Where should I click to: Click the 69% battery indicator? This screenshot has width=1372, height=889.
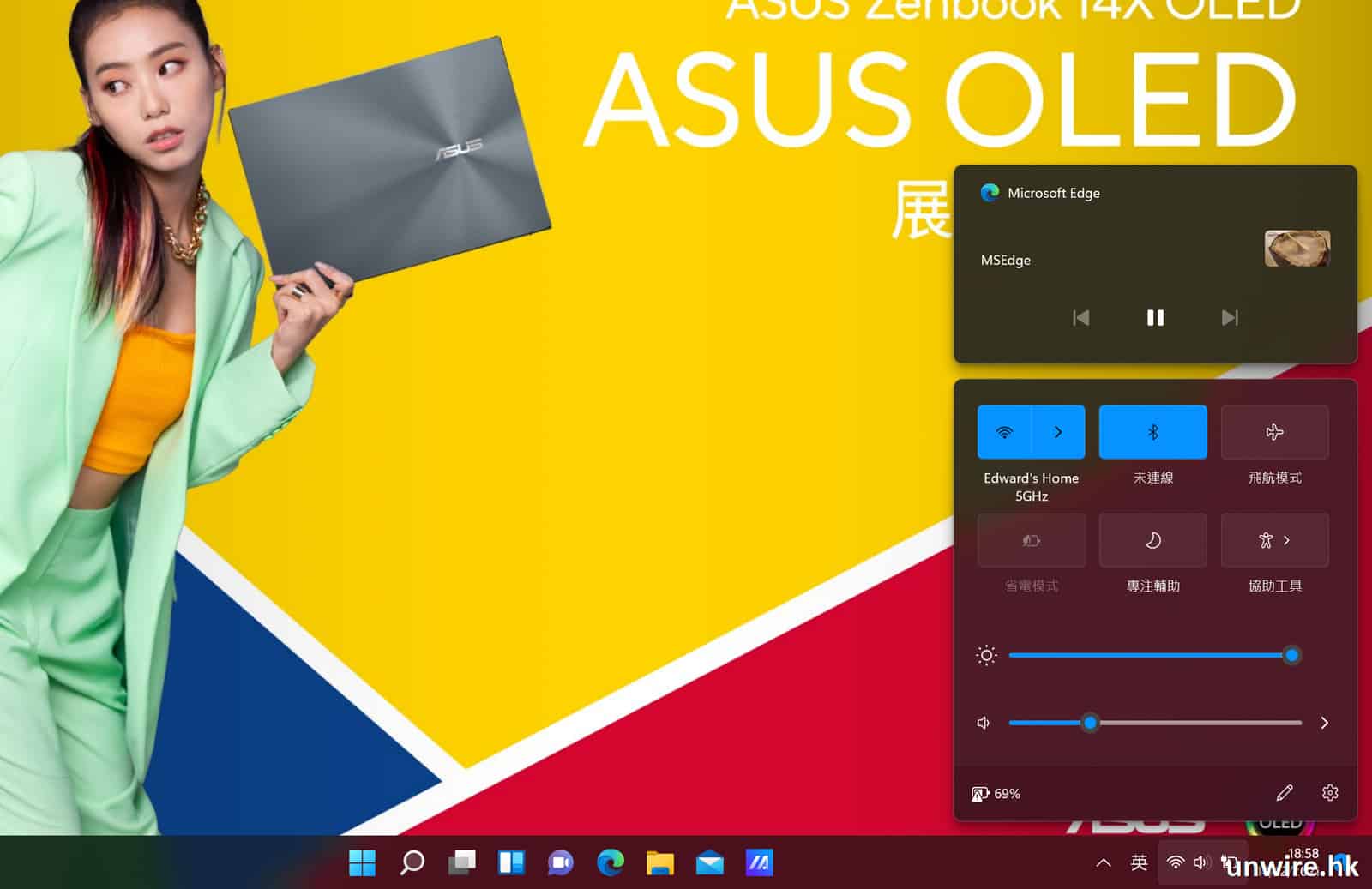996,794
